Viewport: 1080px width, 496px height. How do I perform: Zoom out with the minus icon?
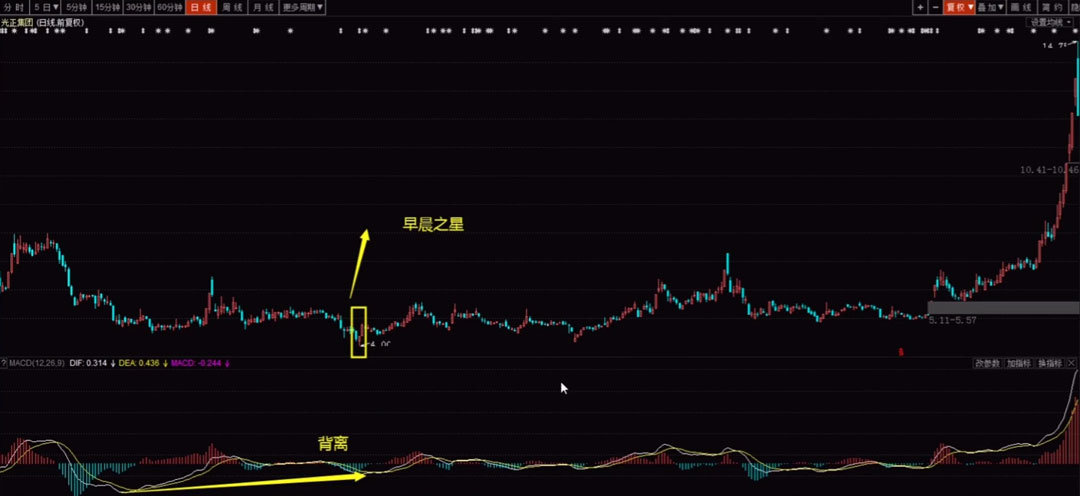pos(935,8)
